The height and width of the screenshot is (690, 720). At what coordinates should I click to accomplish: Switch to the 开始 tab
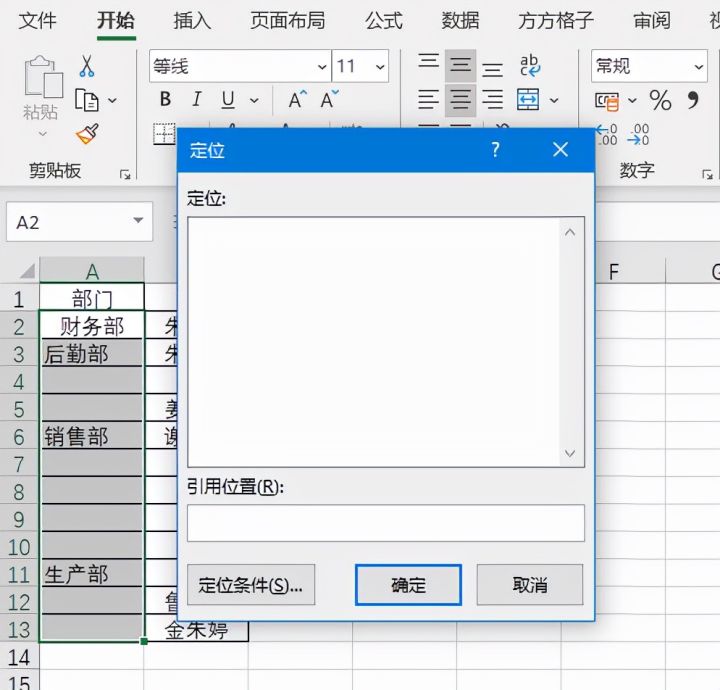116,21
